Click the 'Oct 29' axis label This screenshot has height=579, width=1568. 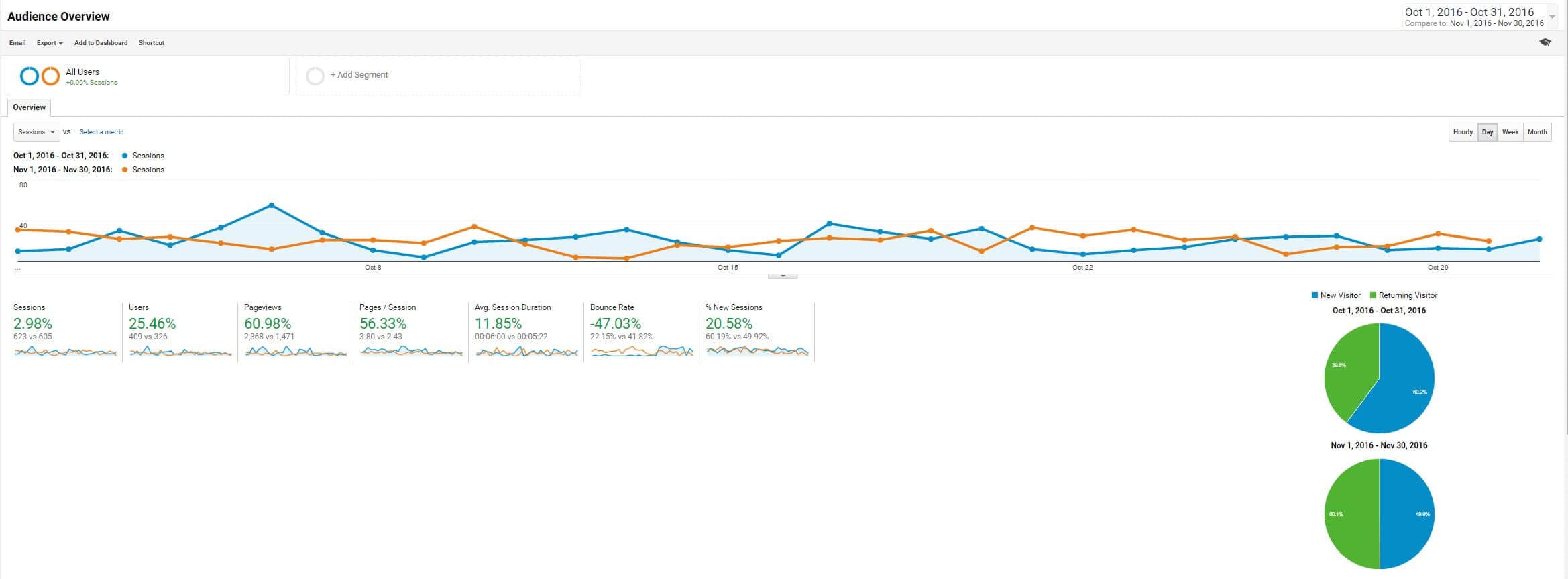pyautogui.click(x=1438, y=268)
